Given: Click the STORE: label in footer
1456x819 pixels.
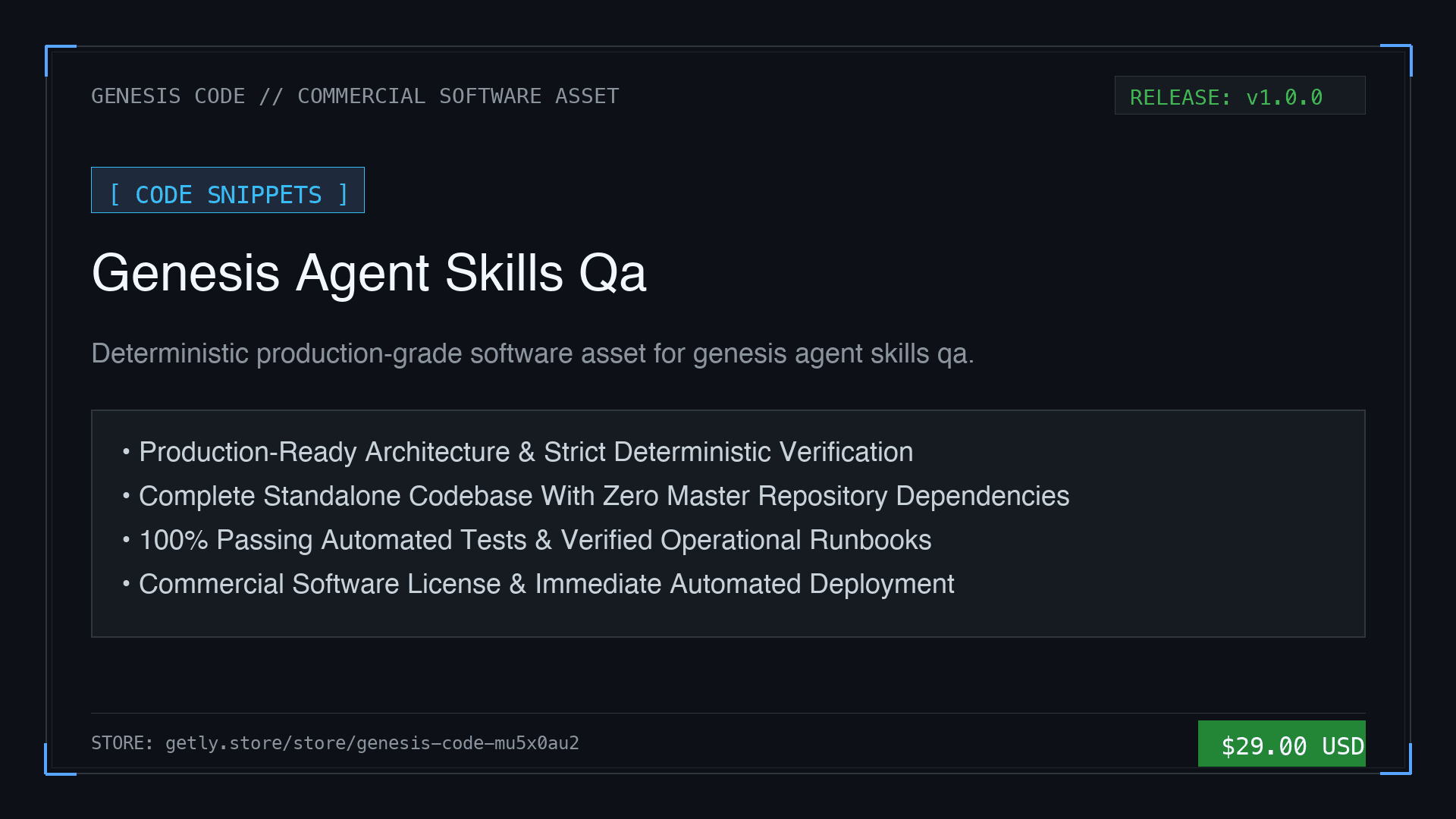Looking at the screenshot, I should 122,743.
